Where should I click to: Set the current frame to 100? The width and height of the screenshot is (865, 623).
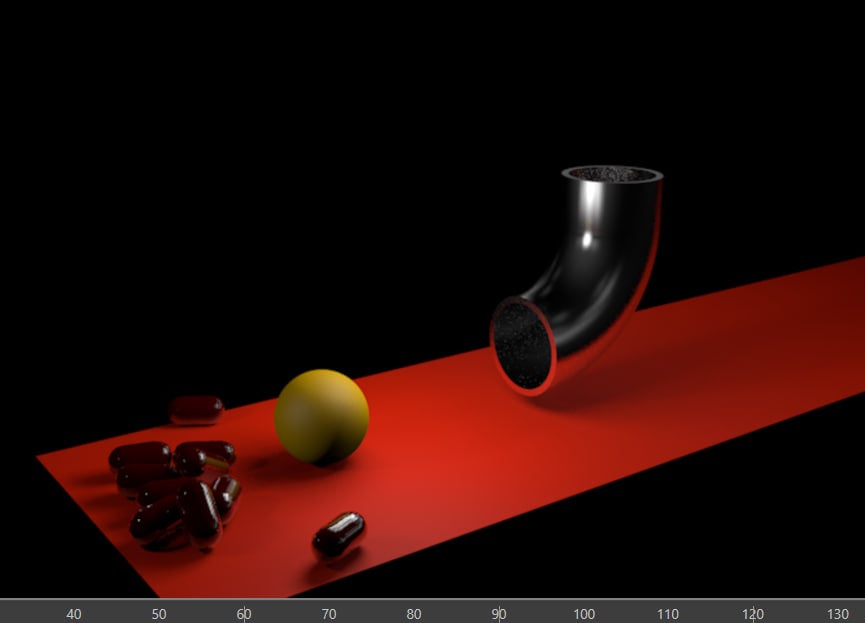coord(584,614)
